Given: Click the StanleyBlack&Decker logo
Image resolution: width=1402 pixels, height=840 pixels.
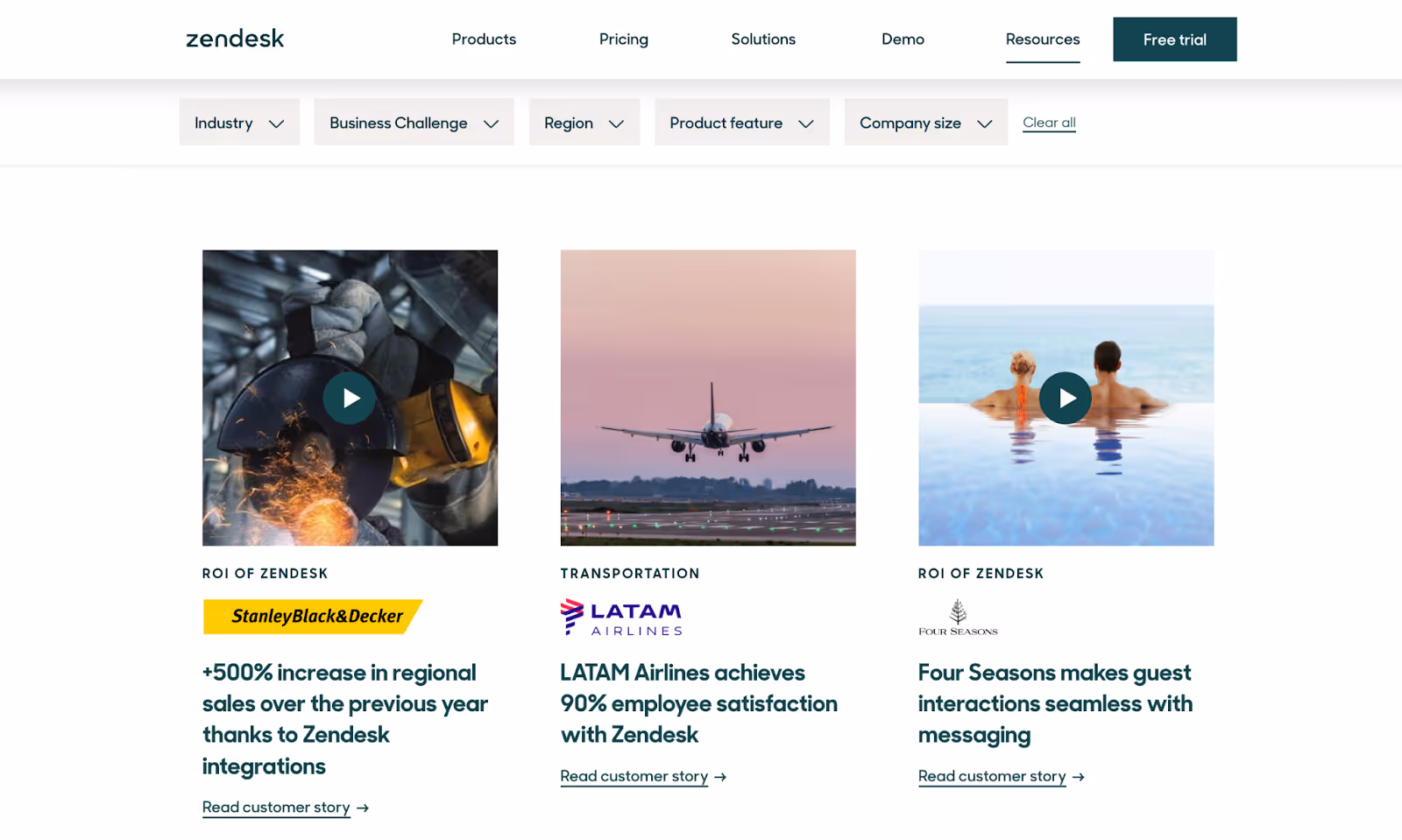Looking at the screenshot, I should pyautogui.click(x=313, y=617).
